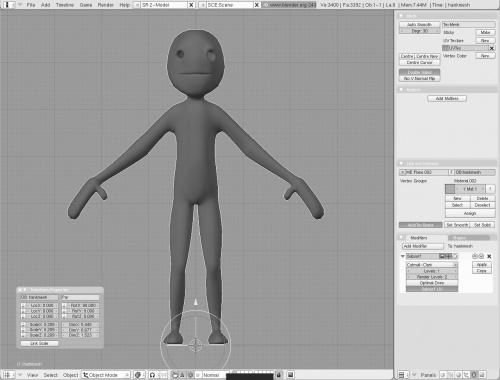Toggle the No V.Normal Flip option
The width and height of the screenshot is (500, 380).
[x=419, y=78]
